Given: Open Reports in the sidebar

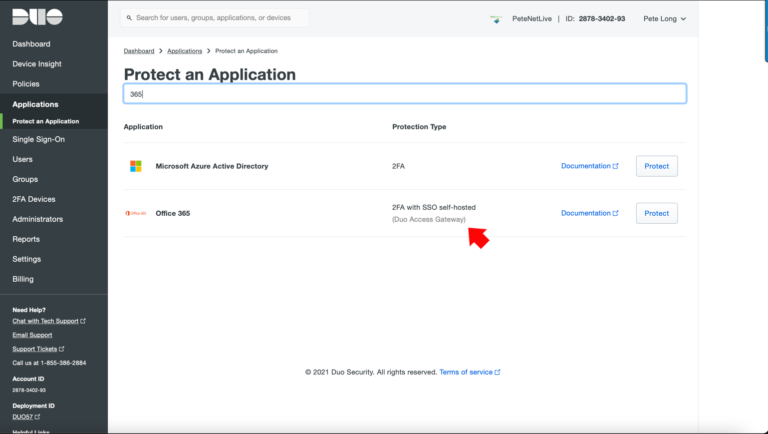Looking at the screenshot, I should coord(26,239).
